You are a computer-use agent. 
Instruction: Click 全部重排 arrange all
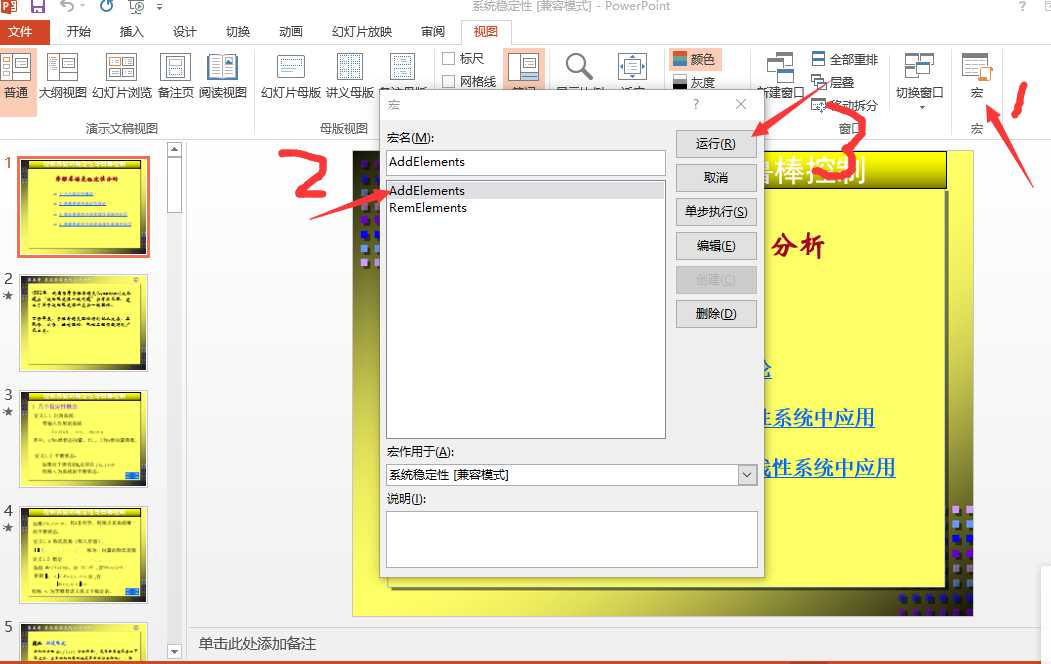pos(845,60)
